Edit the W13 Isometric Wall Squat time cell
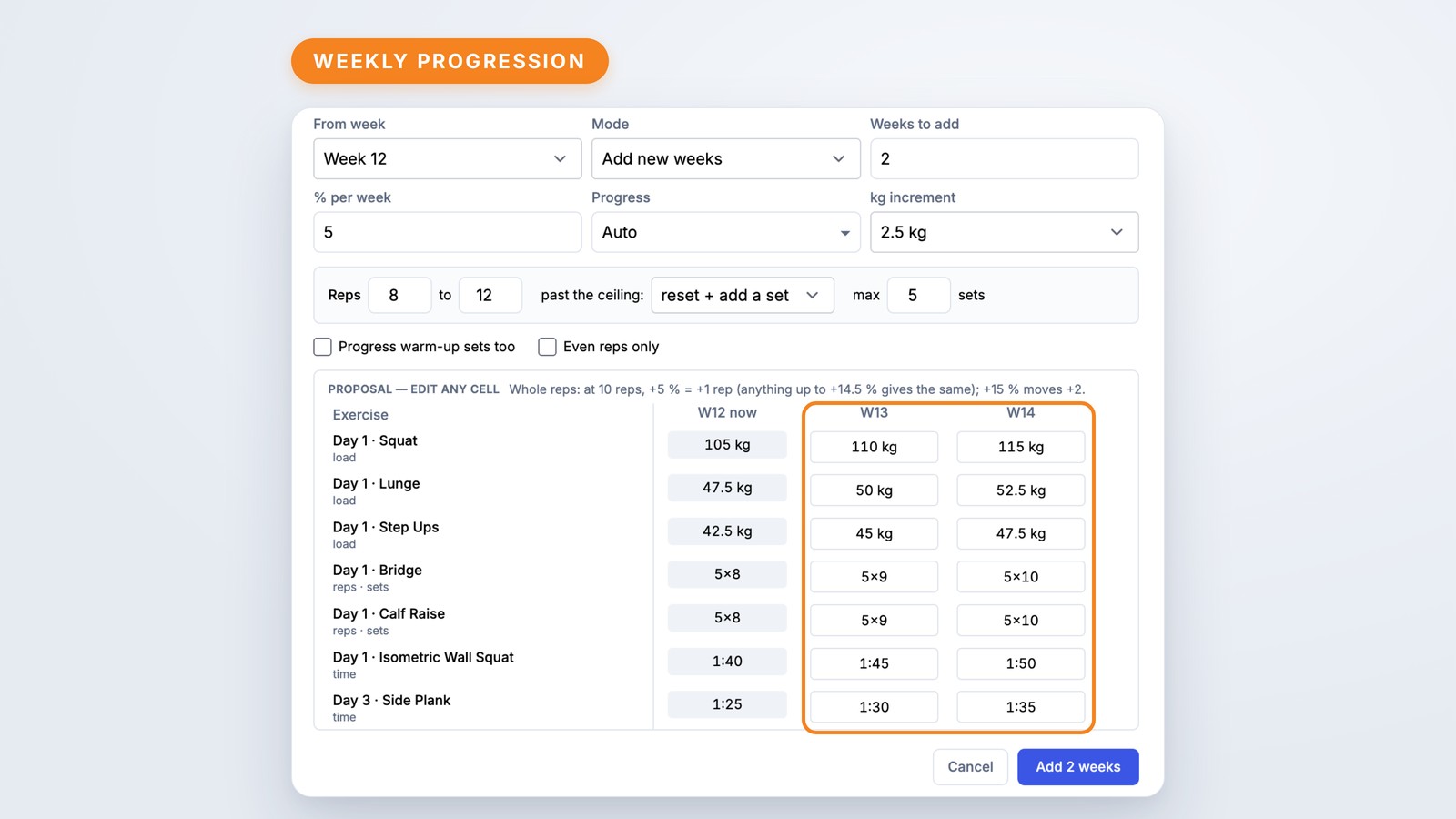Screen dimensions: 1456x819 click(x=874, y=663)
